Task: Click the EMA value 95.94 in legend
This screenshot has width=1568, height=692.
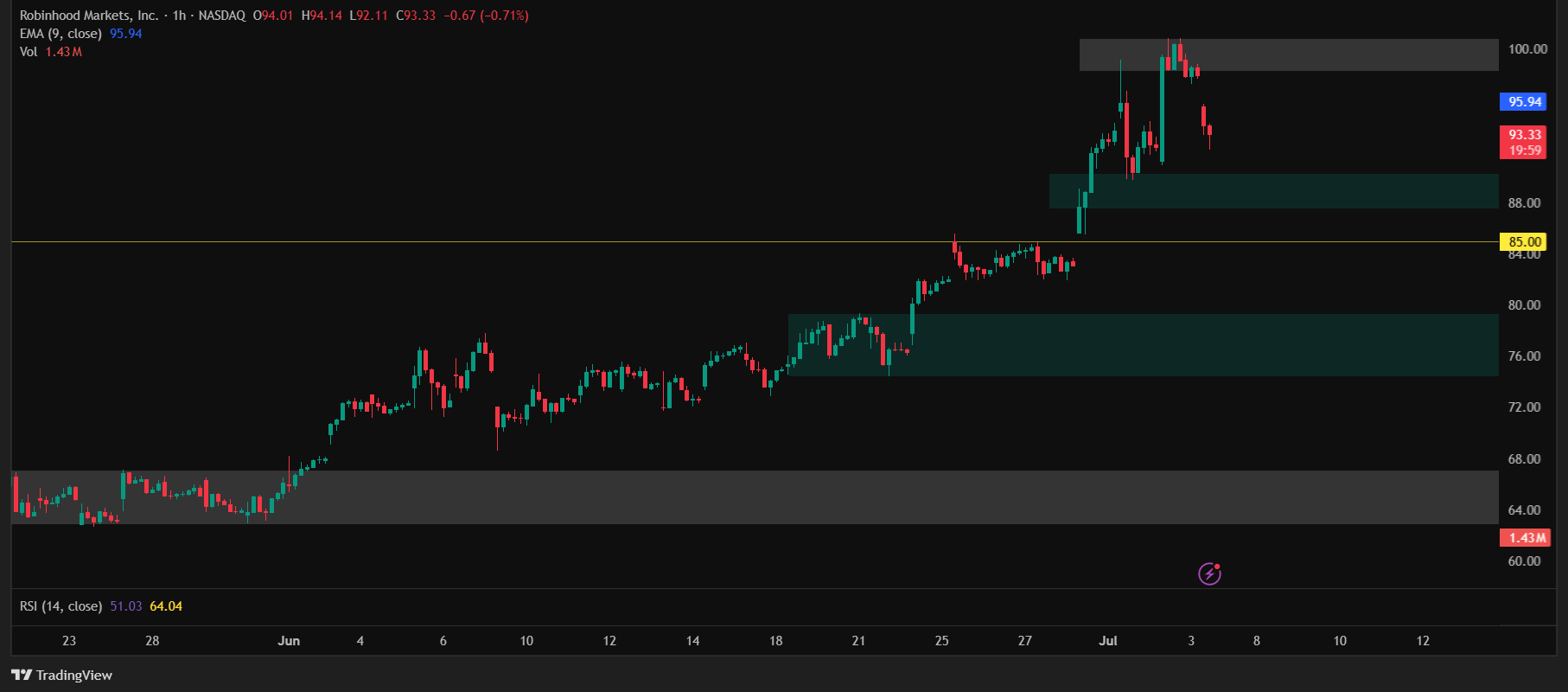Action: [126, 34]
